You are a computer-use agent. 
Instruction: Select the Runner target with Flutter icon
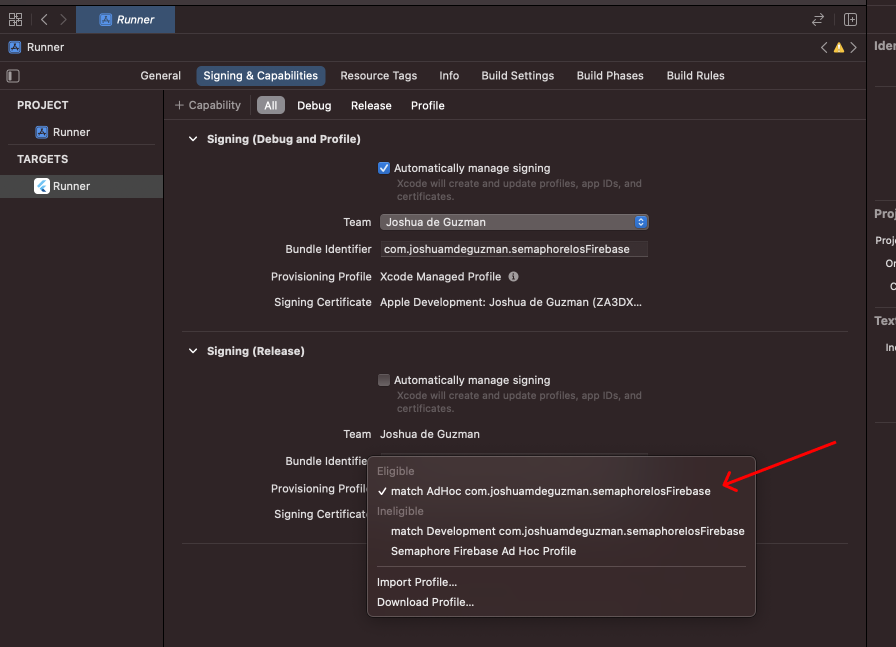pyautogui.click(x=81, y=186)
